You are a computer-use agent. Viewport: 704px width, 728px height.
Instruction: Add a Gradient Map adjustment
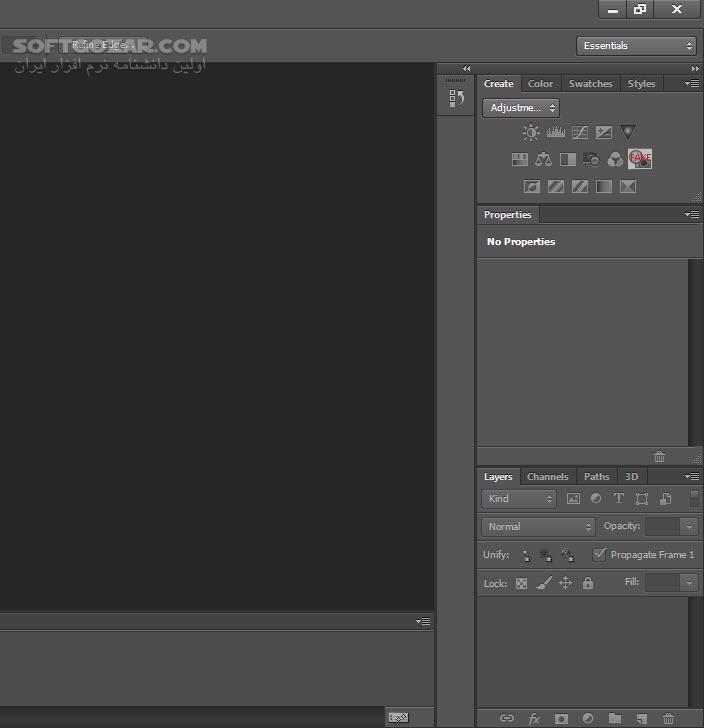[x=604, y=187]
